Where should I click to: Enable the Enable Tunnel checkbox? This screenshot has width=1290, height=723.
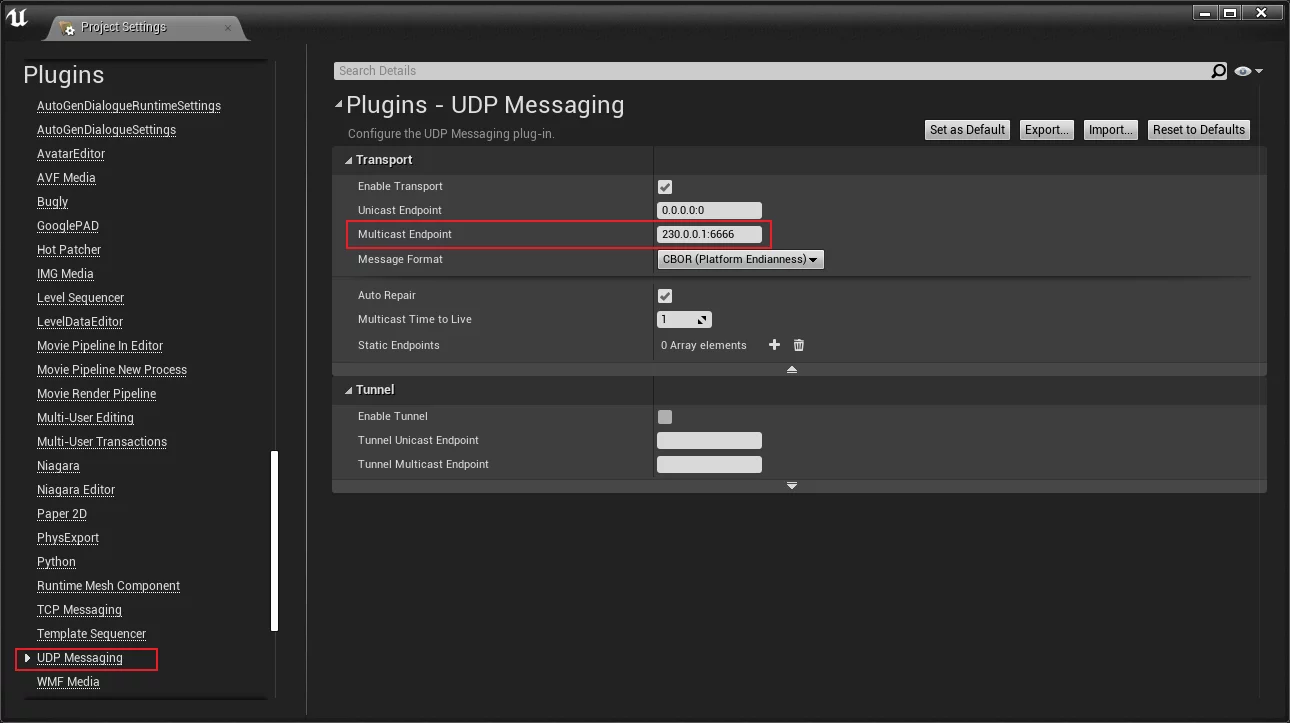coord(665,417)
